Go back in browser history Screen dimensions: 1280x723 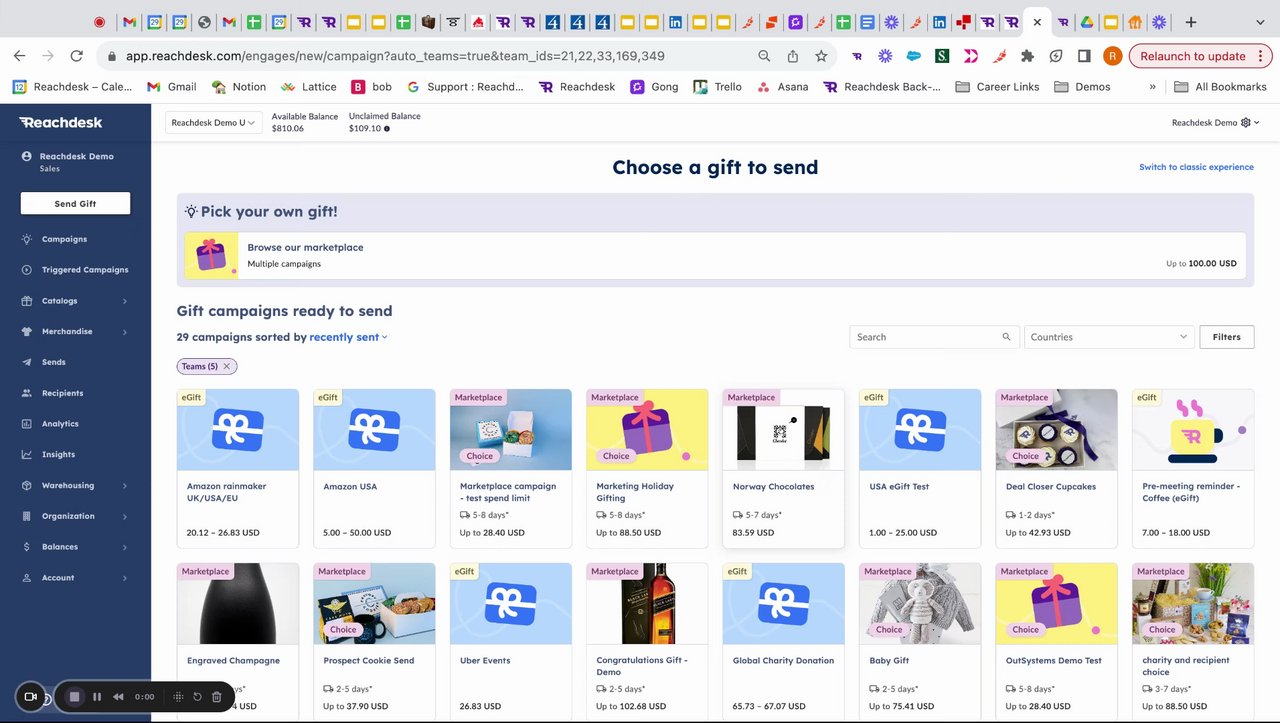[20, 56]
